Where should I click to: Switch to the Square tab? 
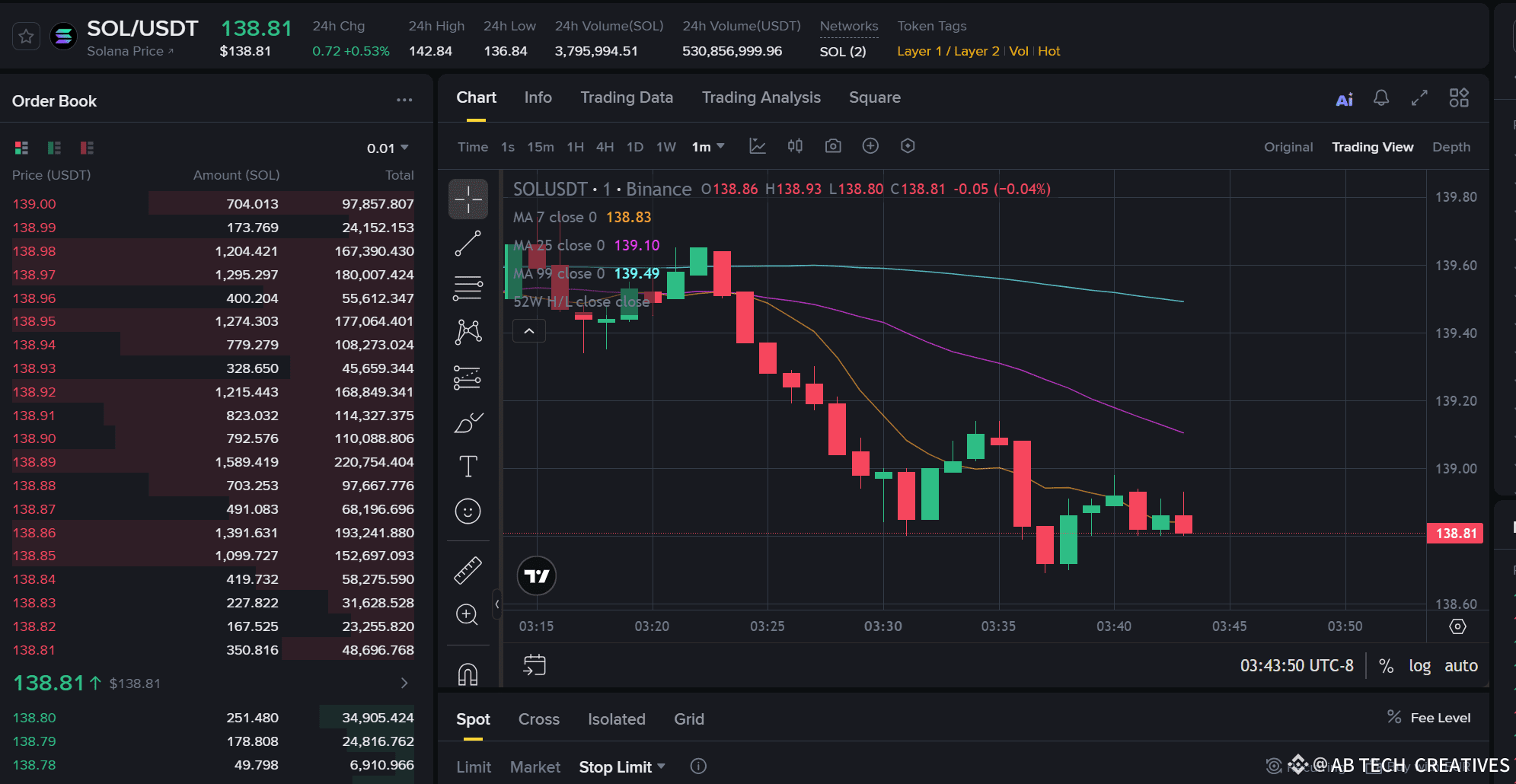(x=875, y=97)
